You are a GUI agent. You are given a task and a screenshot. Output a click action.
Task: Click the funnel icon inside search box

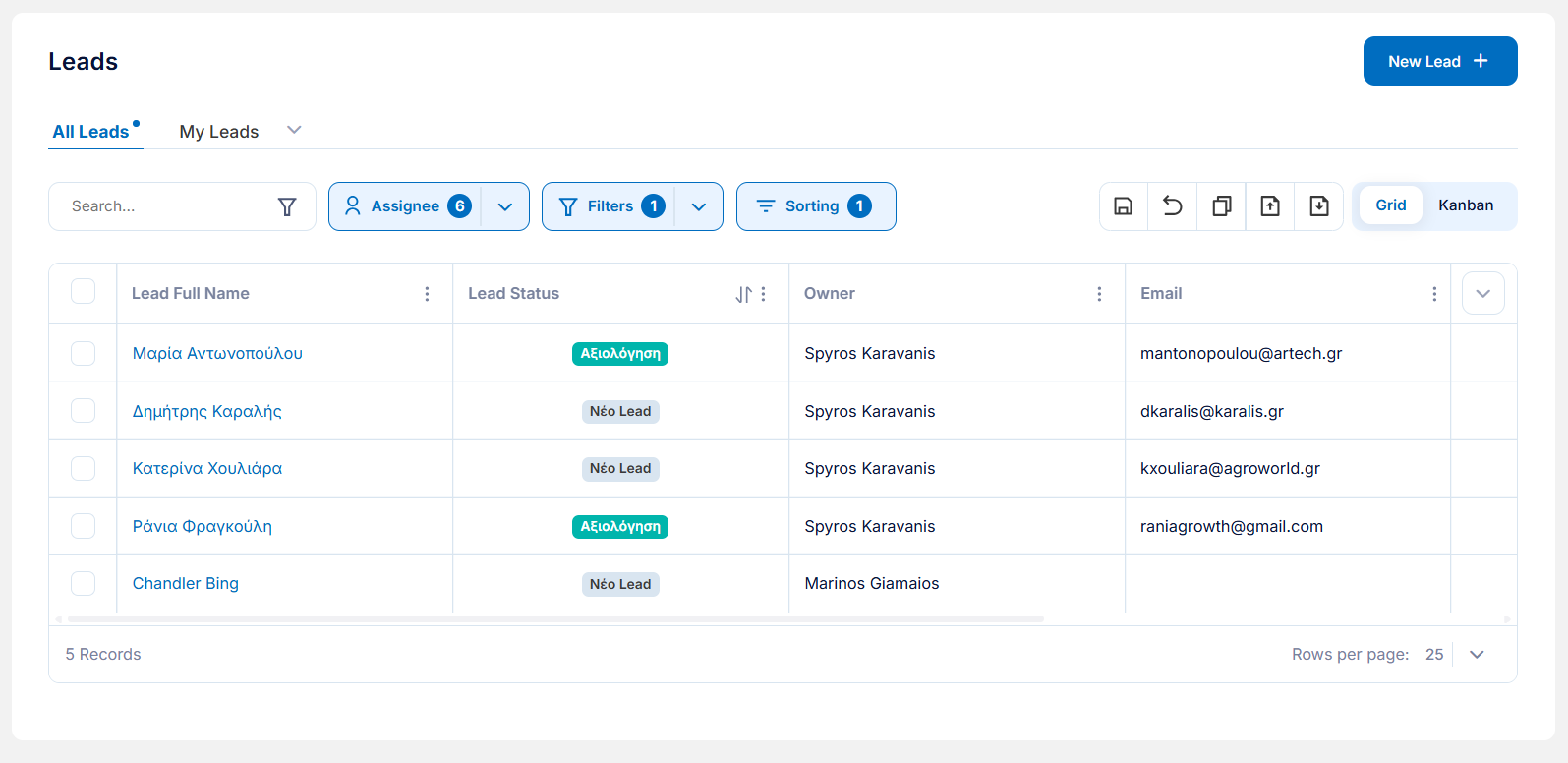pos(287,206)
